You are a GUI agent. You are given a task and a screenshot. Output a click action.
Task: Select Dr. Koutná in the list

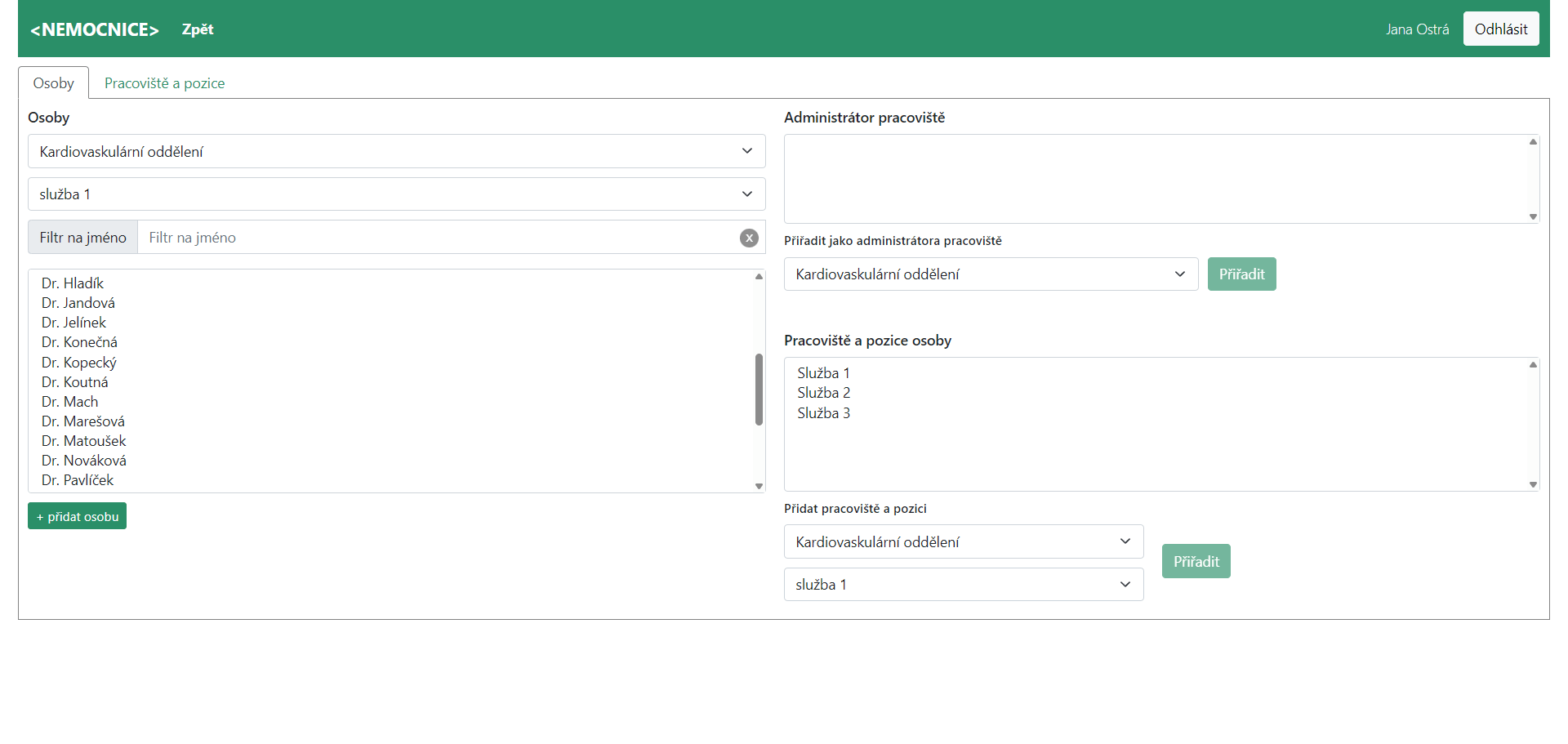click(x=74, y=382)
